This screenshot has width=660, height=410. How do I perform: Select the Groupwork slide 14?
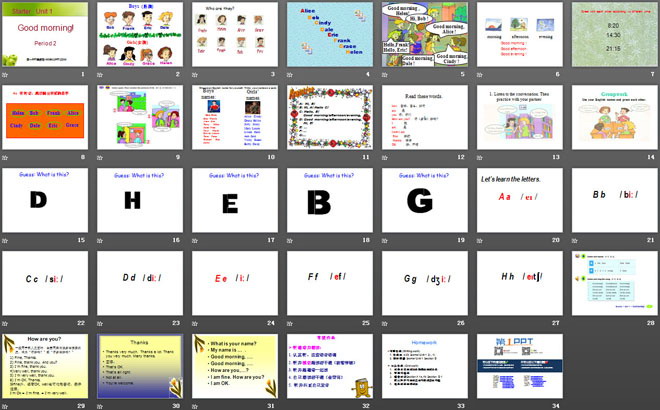(615, 117)
